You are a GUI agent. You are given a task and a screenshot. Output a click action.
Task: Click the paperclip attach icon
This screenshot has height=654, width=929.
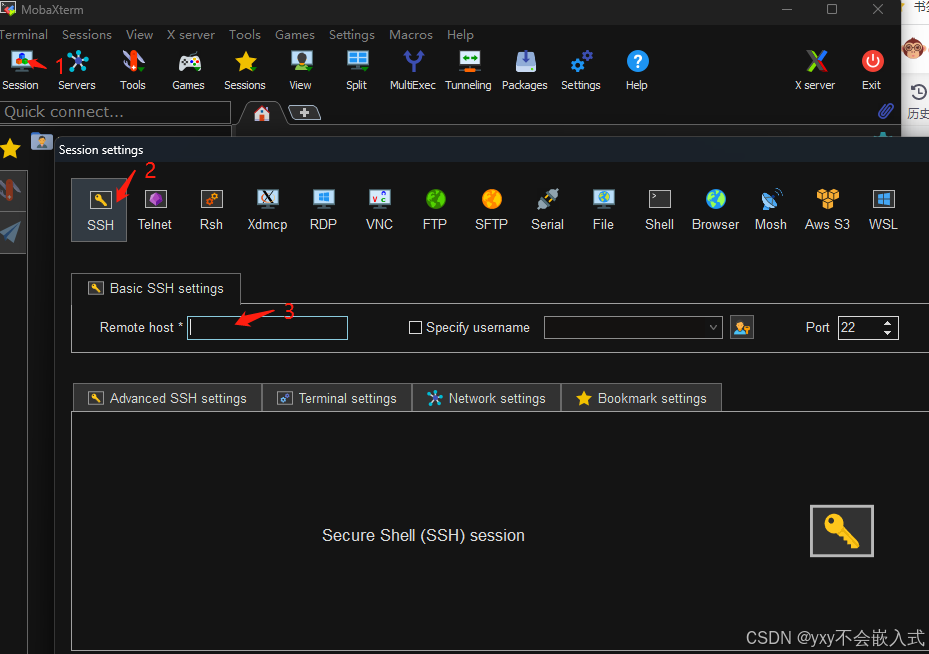point(886,111)
